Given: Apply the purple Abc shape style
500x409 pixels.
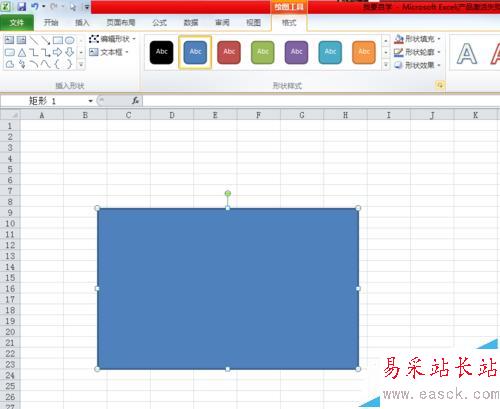Looking at the screenshot, I should point(296,52).
